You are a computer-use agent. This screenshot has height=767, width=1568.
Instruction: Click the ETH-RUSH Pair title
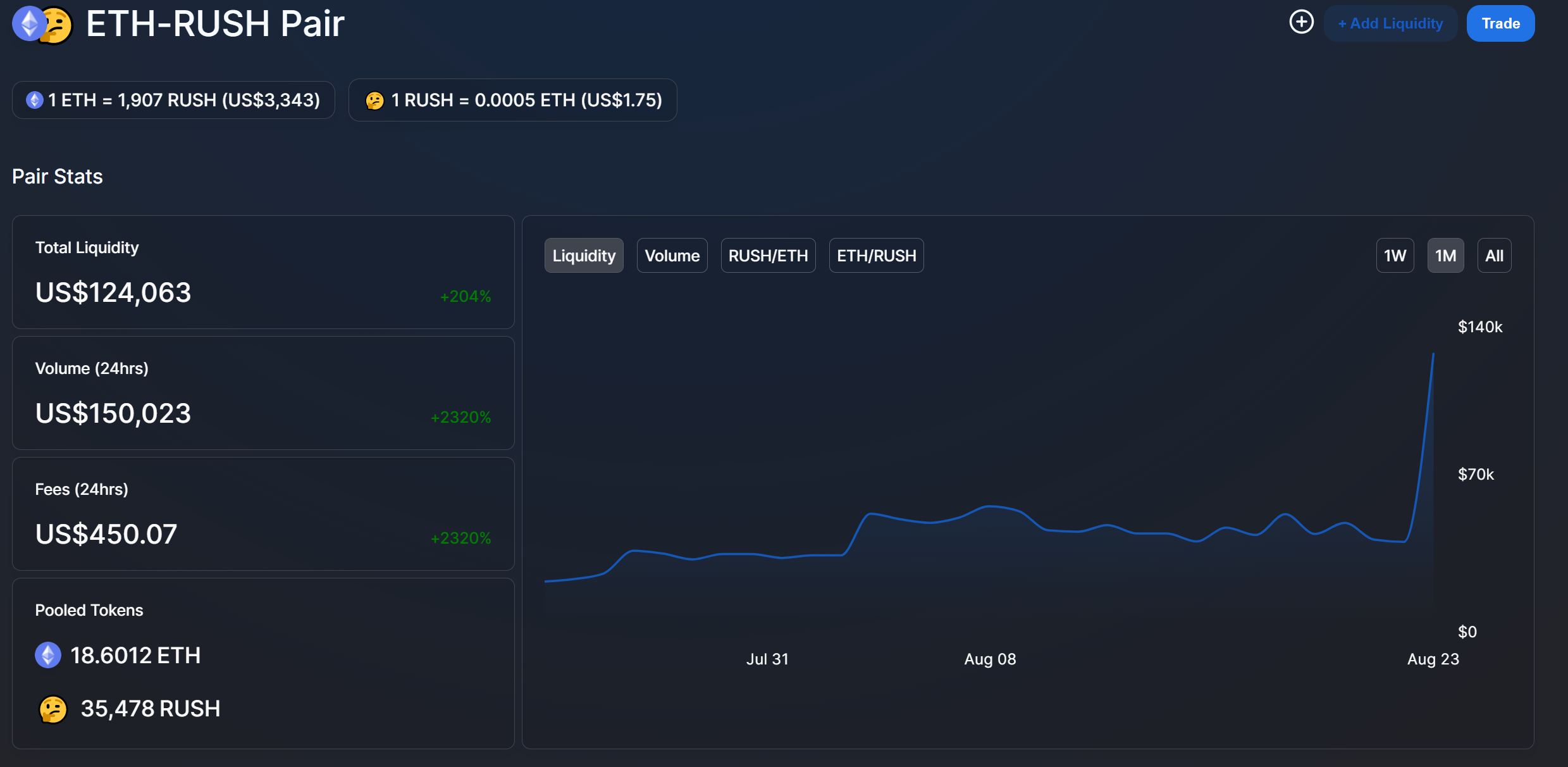(215, 24)
